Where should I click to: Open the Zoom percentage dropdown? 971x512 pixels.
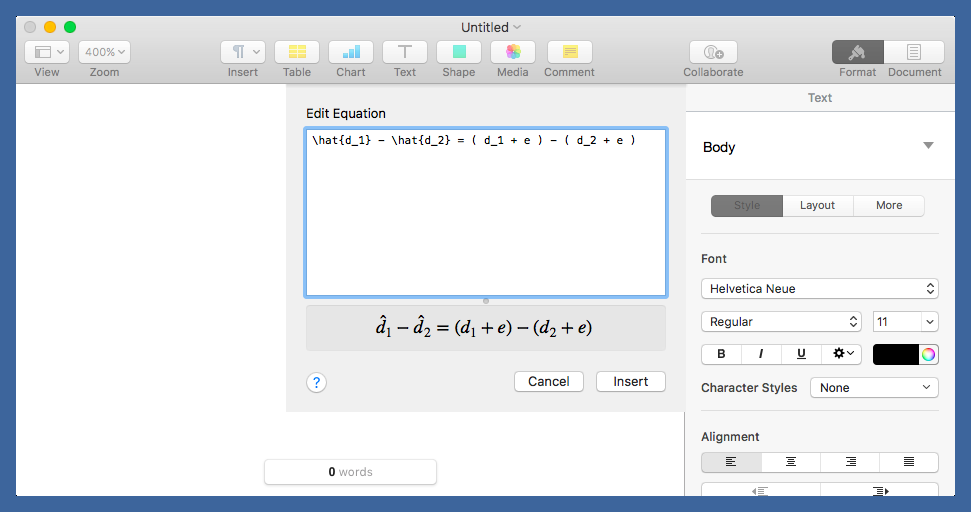(x=104, y=52)
